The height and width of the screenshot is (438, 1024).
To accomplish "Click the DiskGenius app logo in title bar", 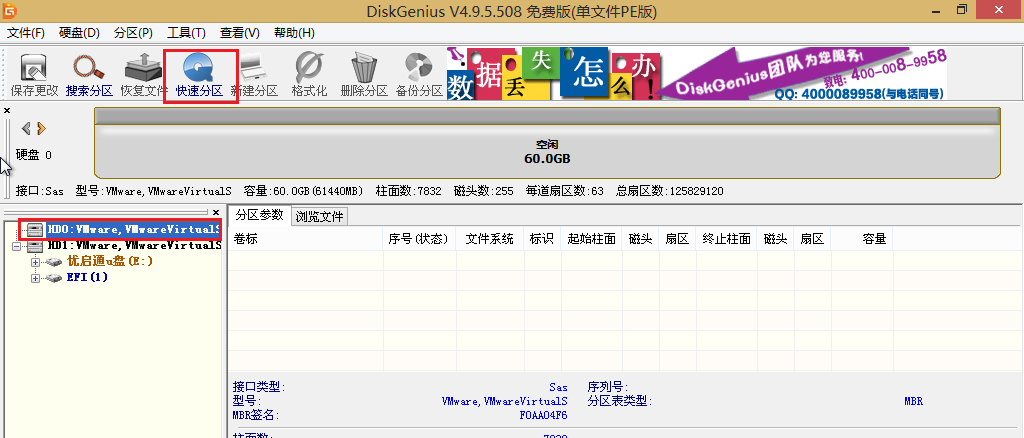I will 10,10.
